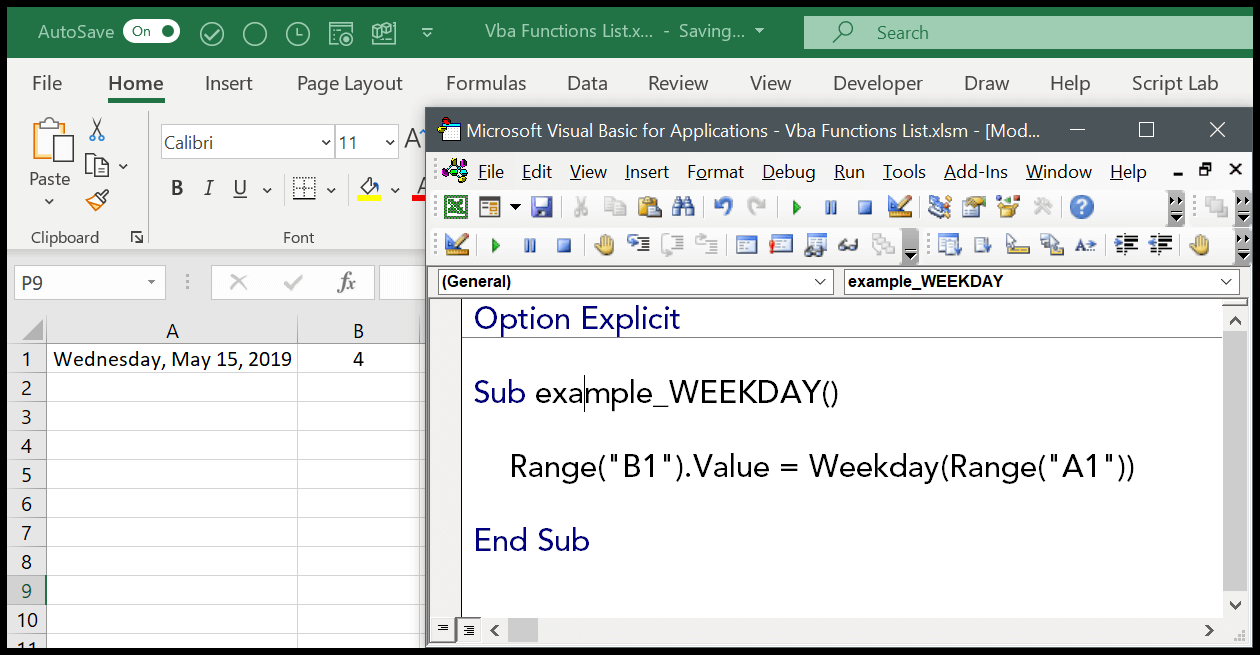Open the example_WEEKDAY procedure dropdown
This screenshot has width=1260, height=655.
pos(1040,281)
